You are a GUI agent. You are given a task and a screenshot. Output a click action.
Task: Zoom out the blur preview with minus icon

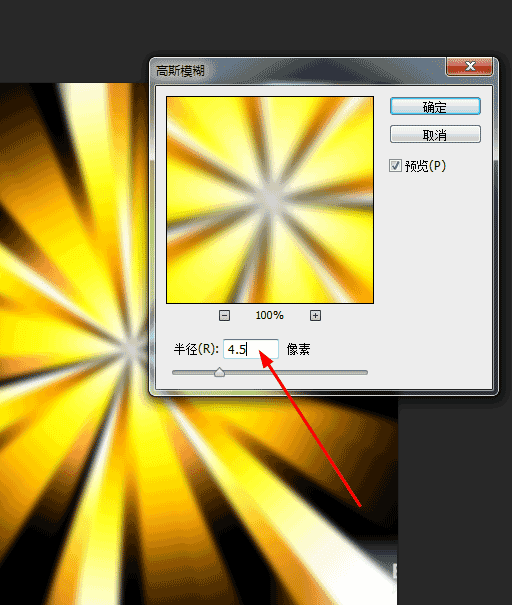point(224,316)
